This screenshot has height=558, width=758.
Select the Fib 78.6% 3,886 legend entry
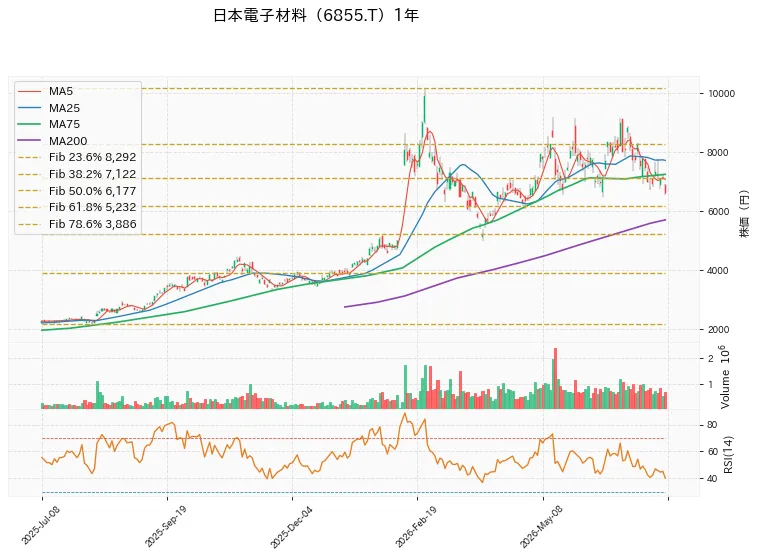(x=77, y=224)
